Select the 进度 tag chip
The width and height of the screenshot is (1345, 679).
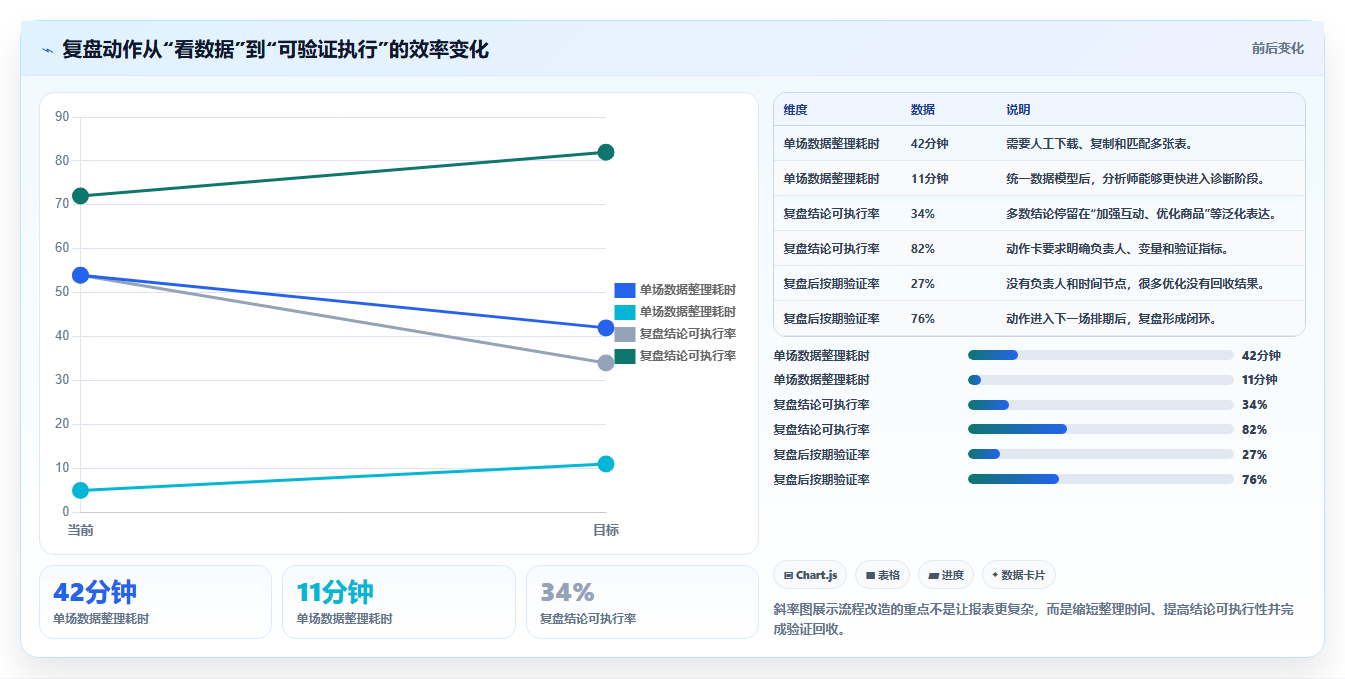[946, 575]
